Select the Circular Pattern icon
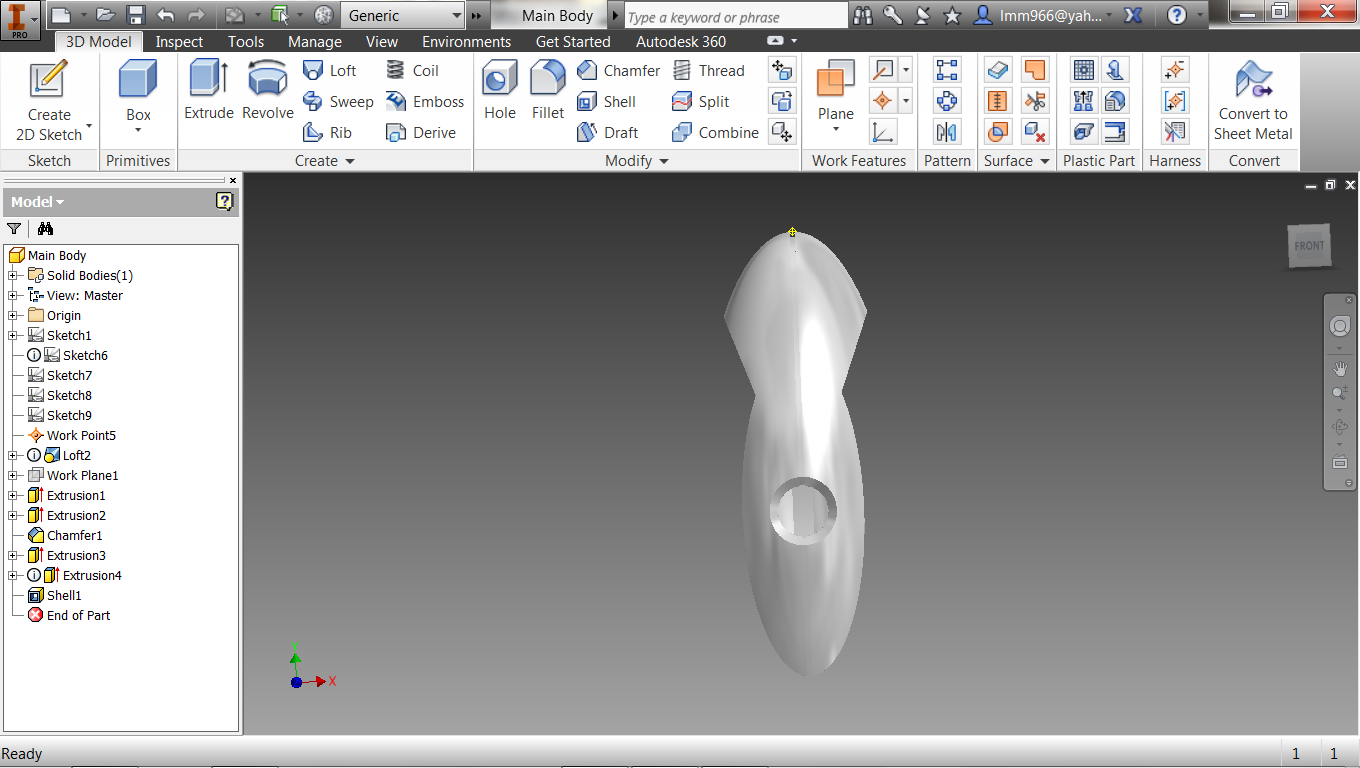 tap(947, 101)
